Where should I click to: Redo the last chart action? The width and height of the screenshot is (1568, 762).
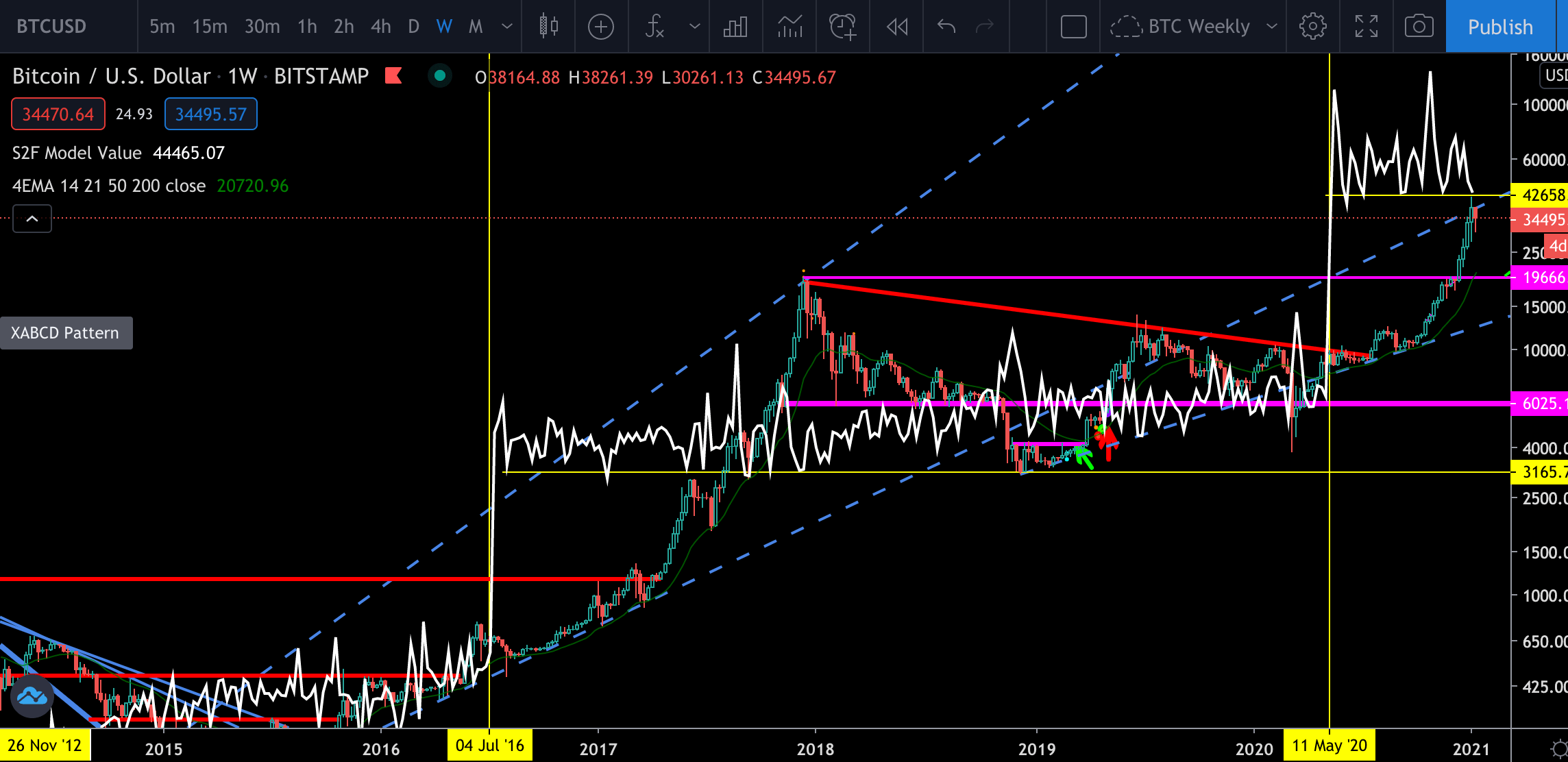[x=985, y=27]
